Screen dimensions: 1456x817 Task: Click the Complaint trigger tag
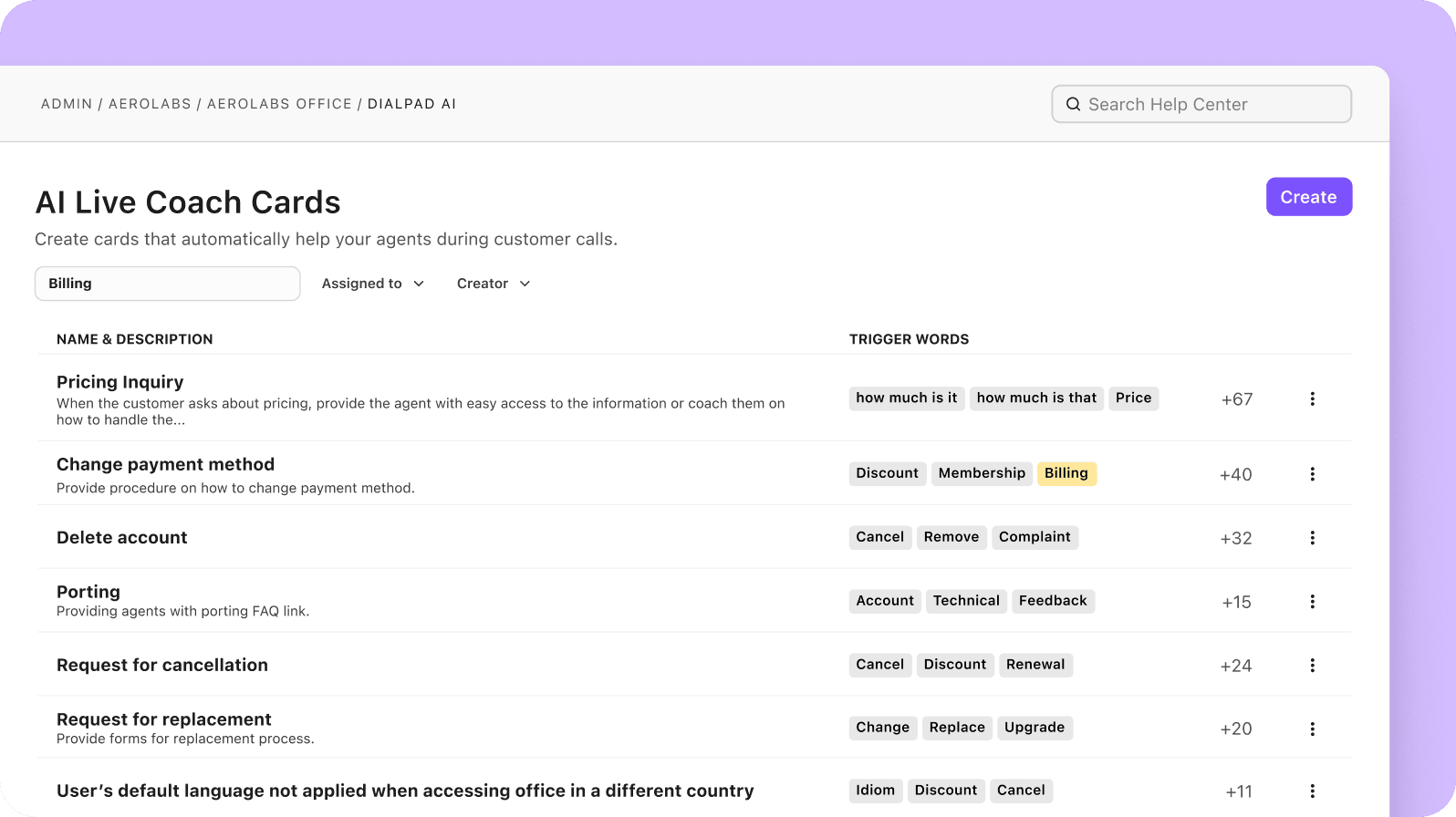point(1035,537)
